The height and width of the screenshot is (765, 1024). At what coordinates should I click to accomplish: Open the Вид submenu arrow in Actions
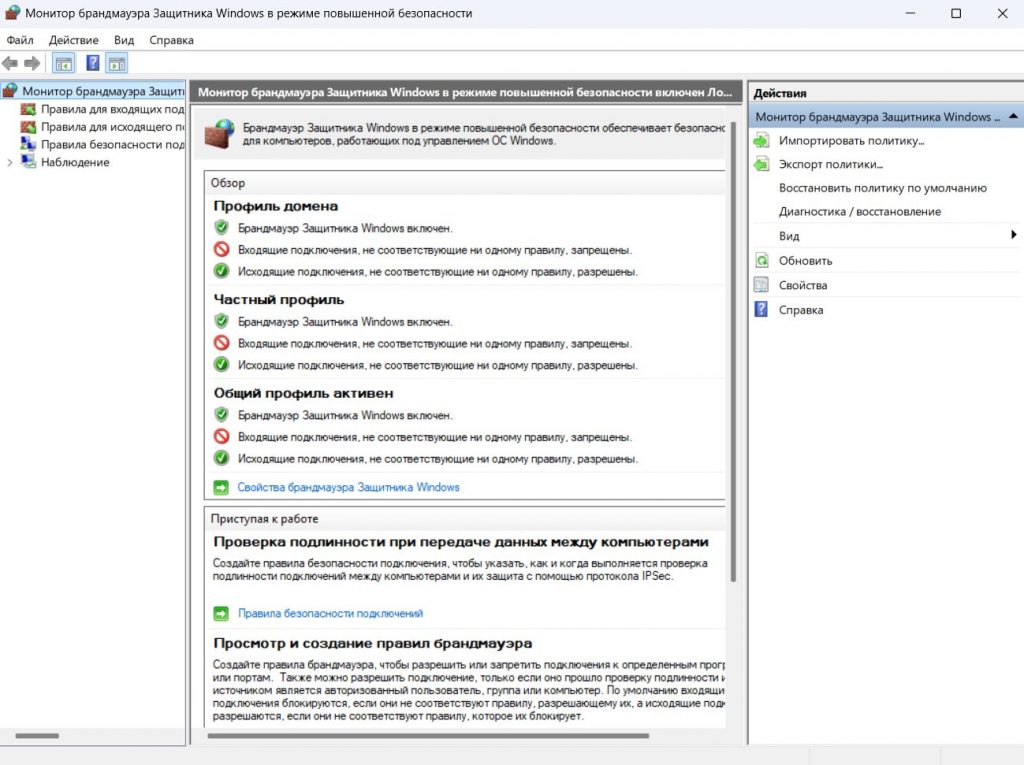coord(1013,236)
